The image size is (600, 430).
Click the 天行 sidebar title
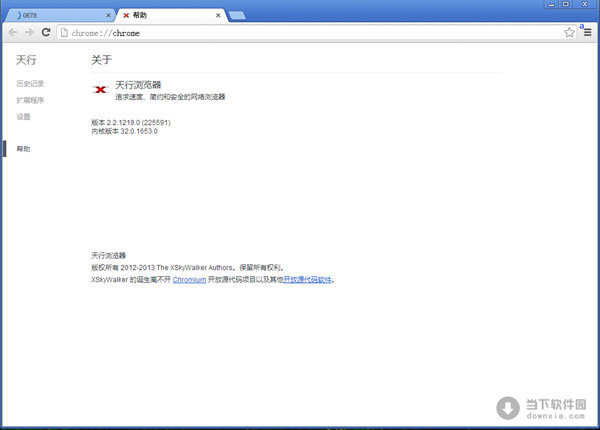point(26,60)
